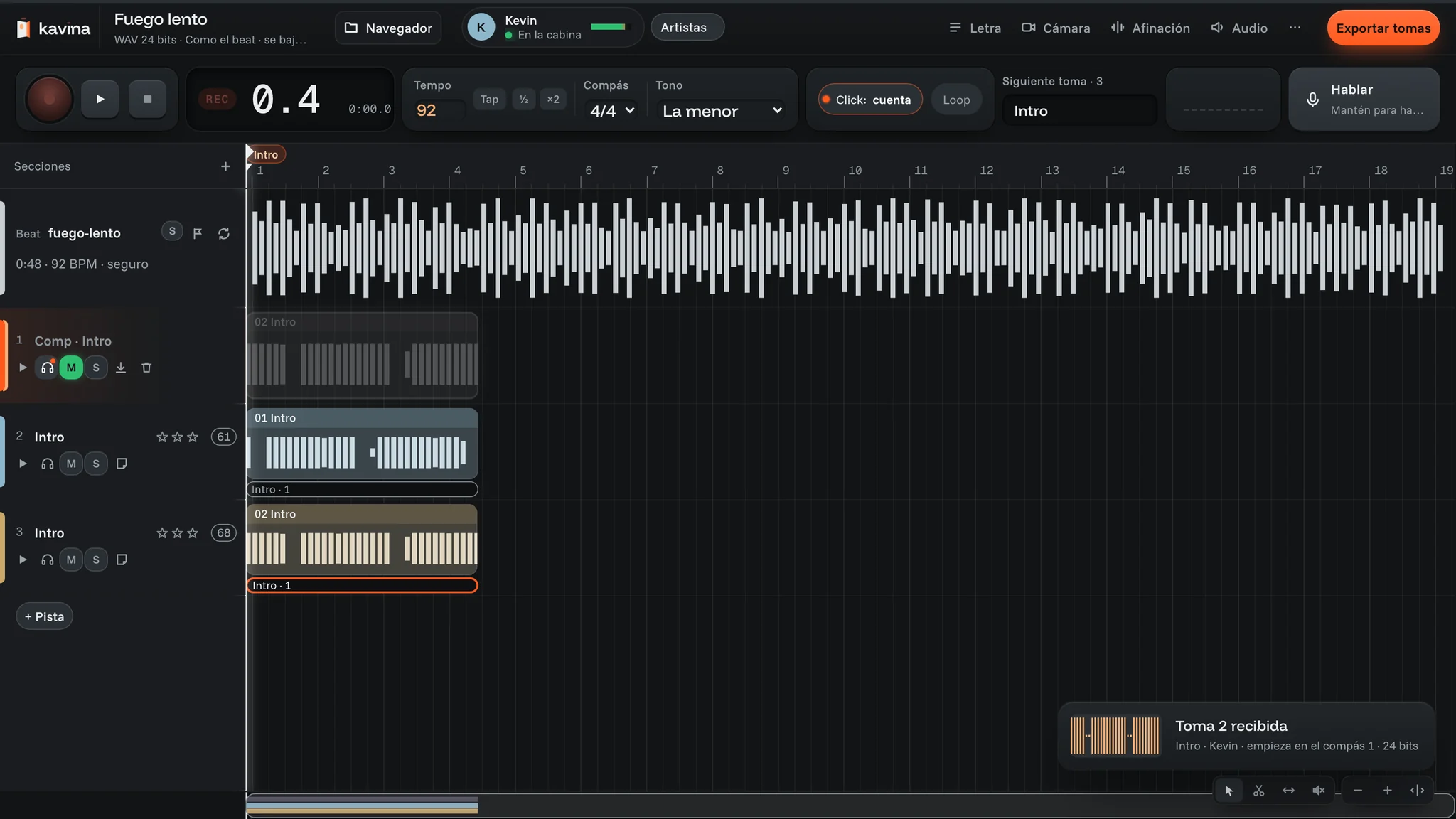The image size is (1456, 819).
Task: Delete the Comp Intro track
Action: 146,368
